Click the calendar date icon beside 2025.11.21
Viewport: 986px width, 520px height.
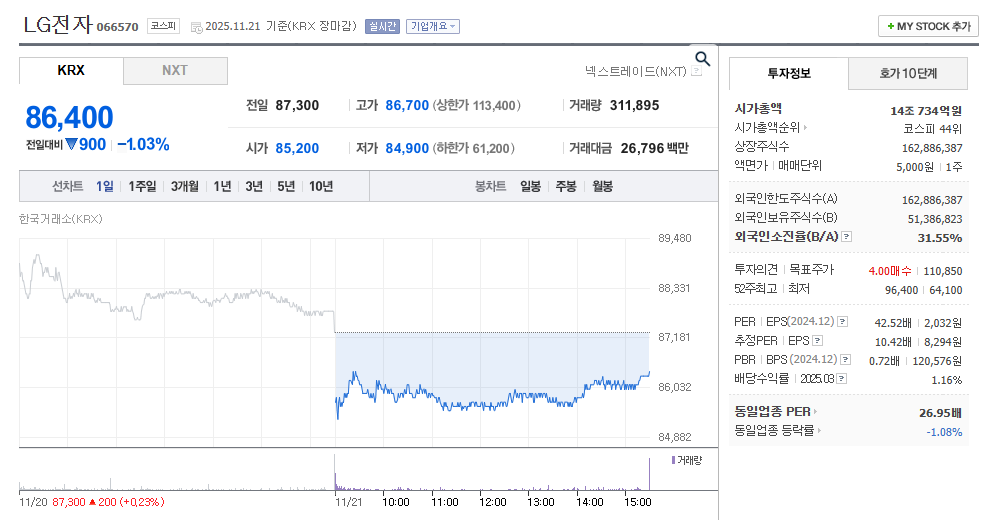click(x=196, y=27)
